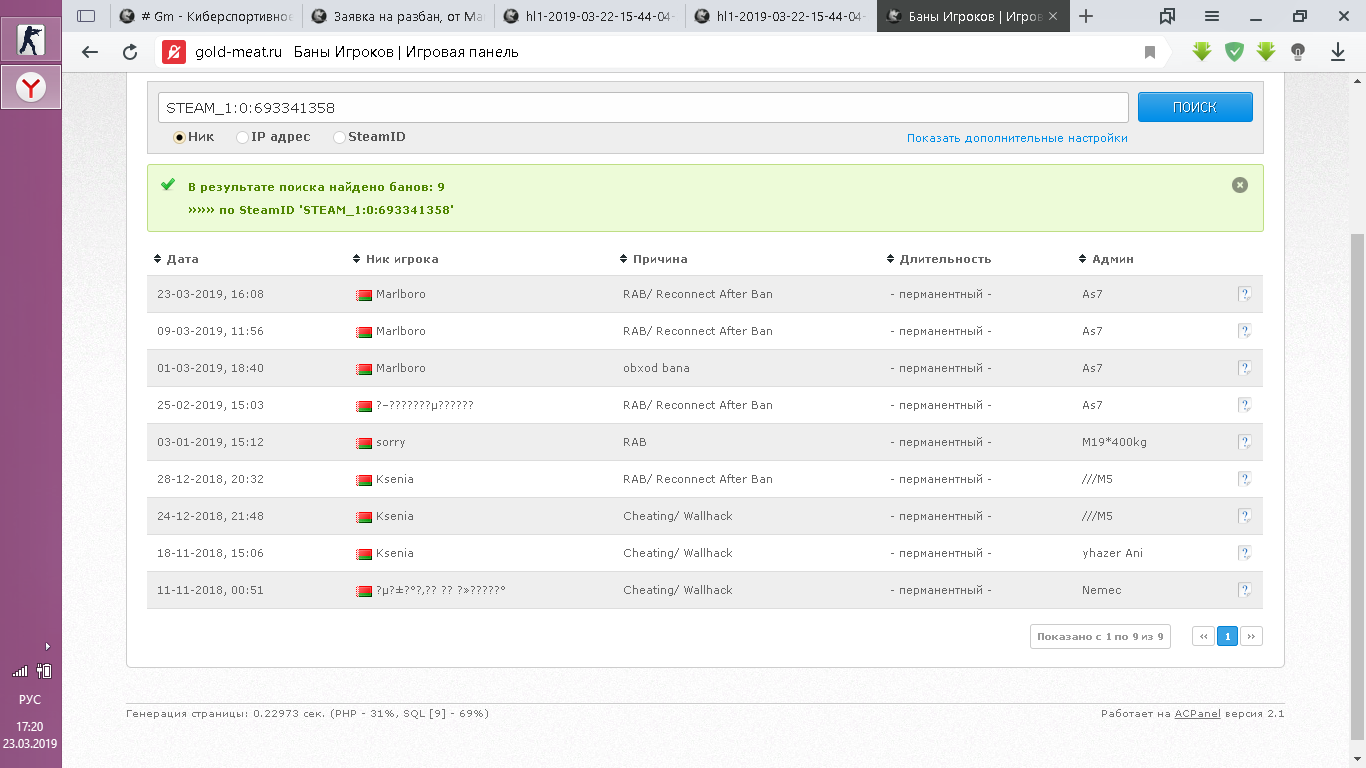Select the Ник radio button
This screenshot has height=768, width=1366.
coord(180,137)
